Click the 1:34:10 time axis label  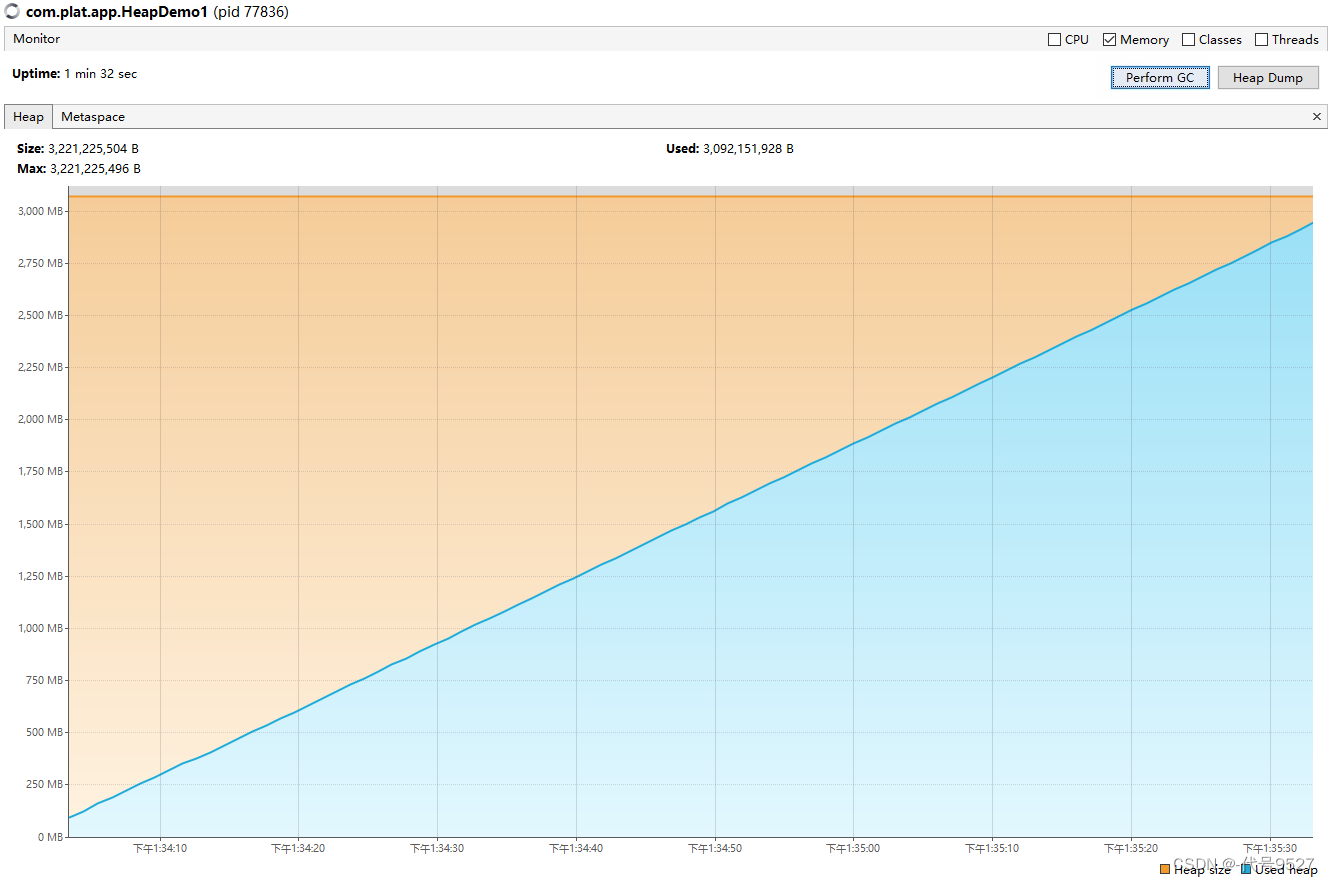click(x=160, y=848)
